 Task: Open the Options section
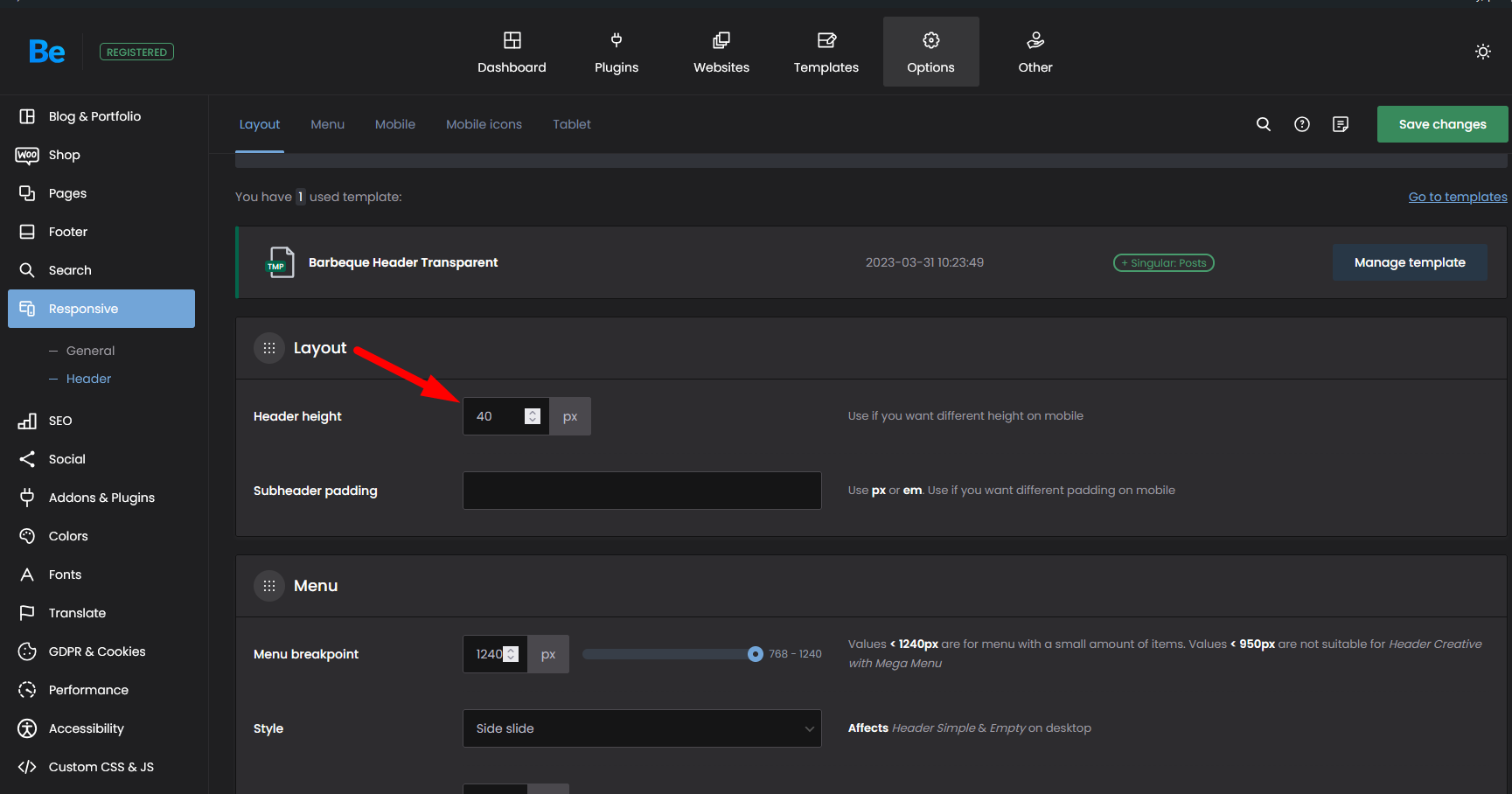click(931, 52)
